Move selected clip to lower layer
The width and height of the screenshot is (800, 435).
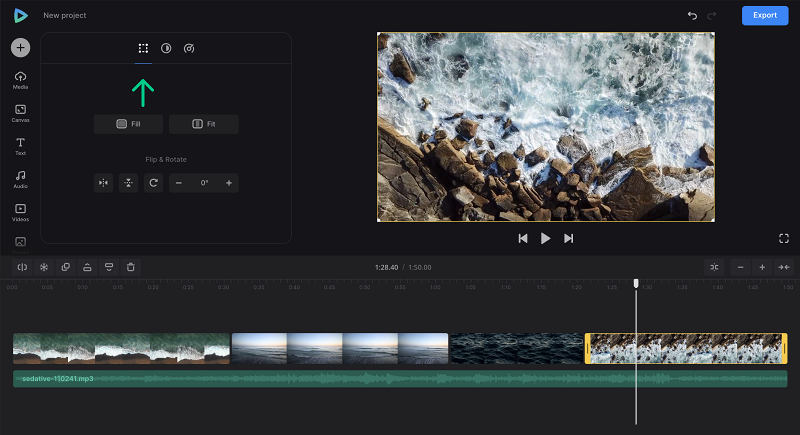click(x=109, y=267)
